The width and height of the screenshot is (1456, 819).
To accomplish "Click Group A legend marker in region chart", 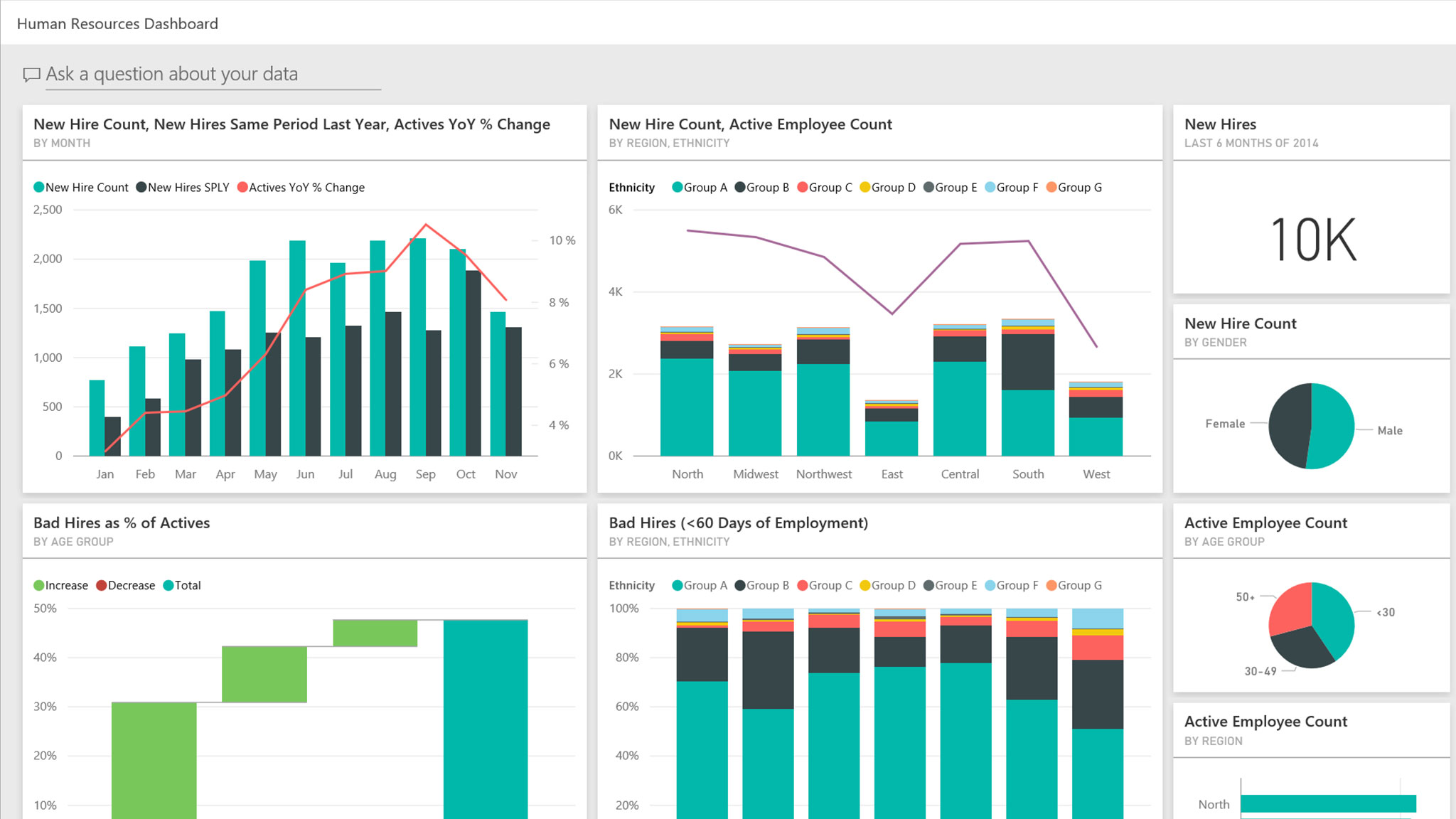I will click(x=678, y=188).
